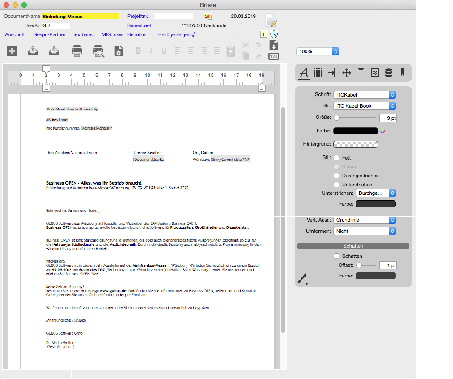Screen dimensions: 453x379
Task: Click the printer icon to print the letter
Action: point(77,51)
